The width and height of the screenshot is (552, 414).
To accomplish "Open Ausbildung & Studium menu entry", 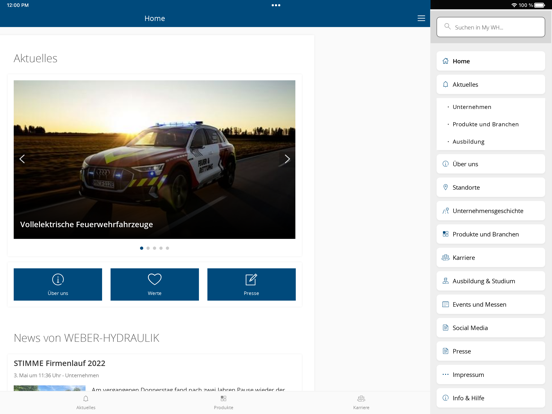I will pyautogui.click(x=491, y=281).
